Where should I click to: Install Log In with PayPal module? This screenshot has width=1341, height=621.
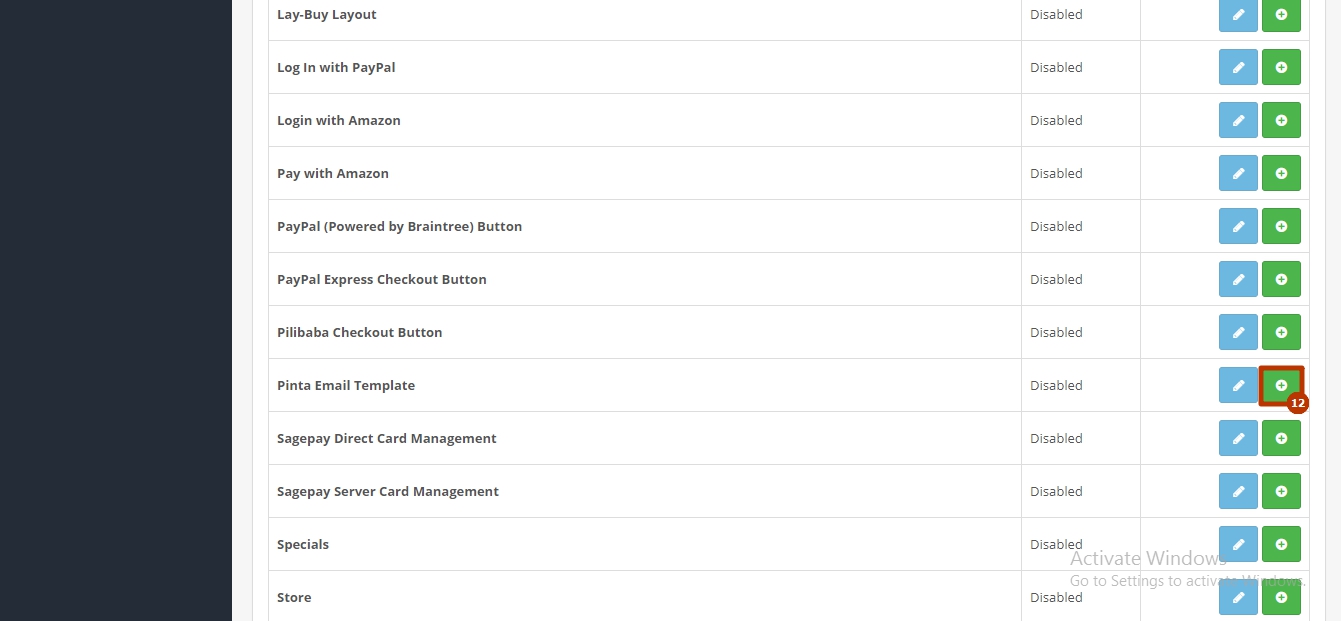click(x=1281, y=67)
